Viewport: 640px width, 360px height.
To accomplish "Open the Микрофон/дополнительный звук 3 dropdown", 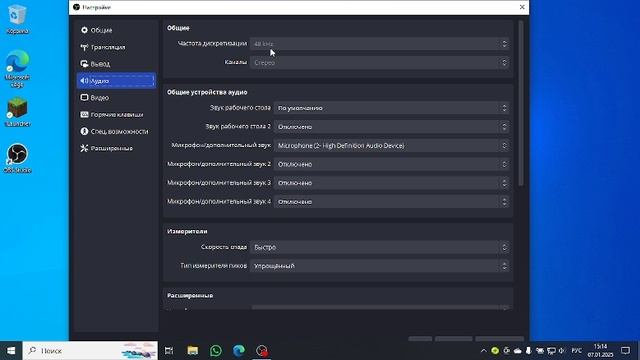I will click(x=391, y=183).
